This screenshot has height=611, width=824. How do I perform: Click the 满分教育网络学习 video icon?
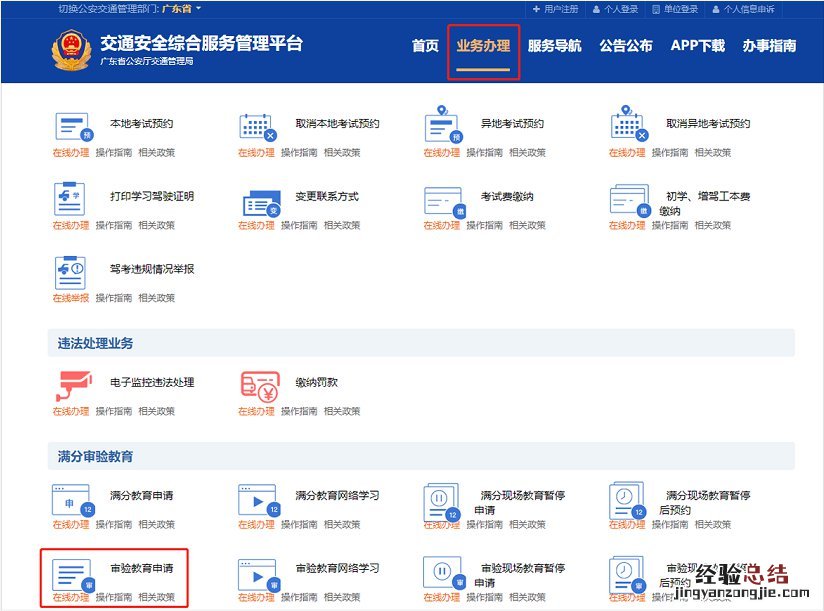coord(257,499)
